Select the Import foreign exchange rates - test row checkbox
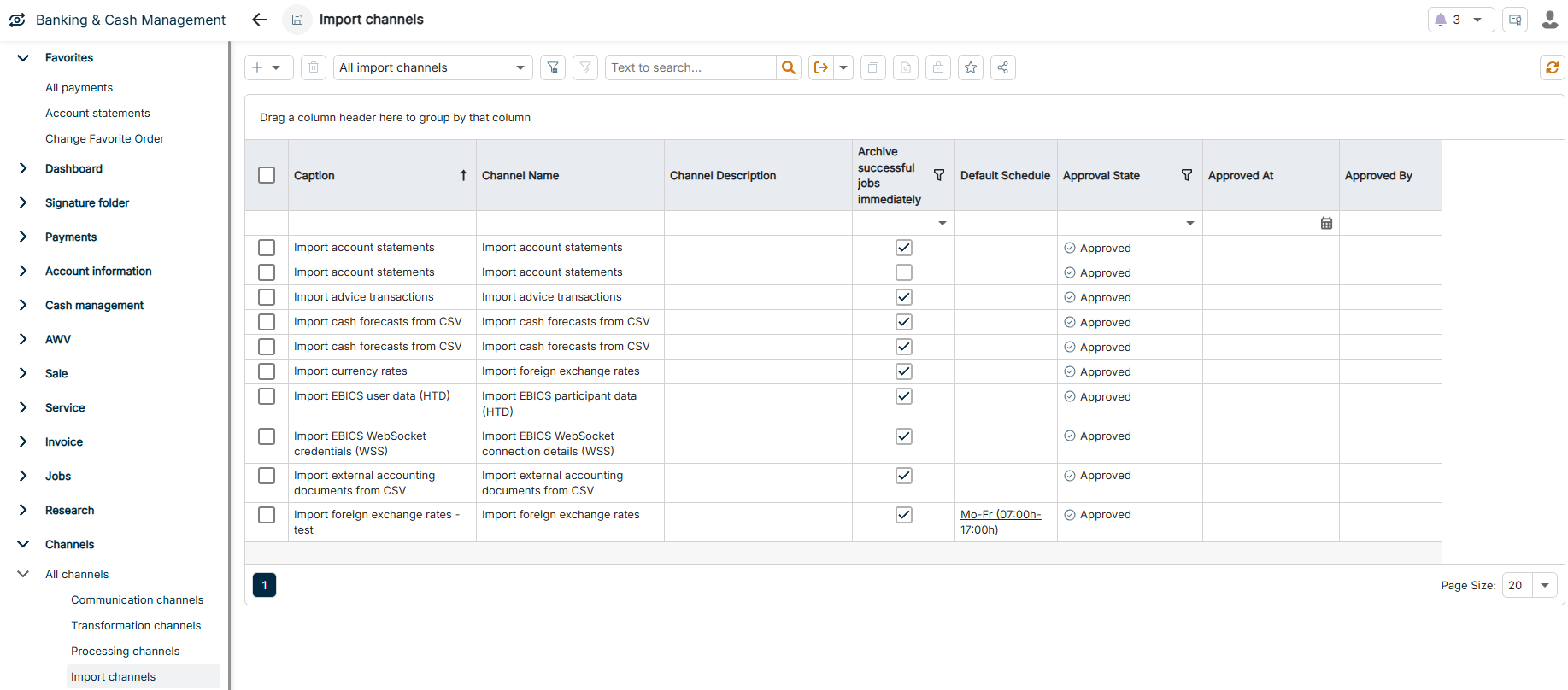The width and height of the screenshot is (1568, 690). tap(267, 515)
